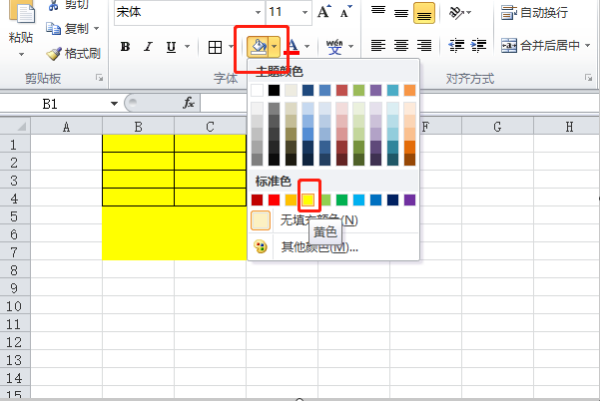Pick the orange theme color top swatch

click(409, 90)
